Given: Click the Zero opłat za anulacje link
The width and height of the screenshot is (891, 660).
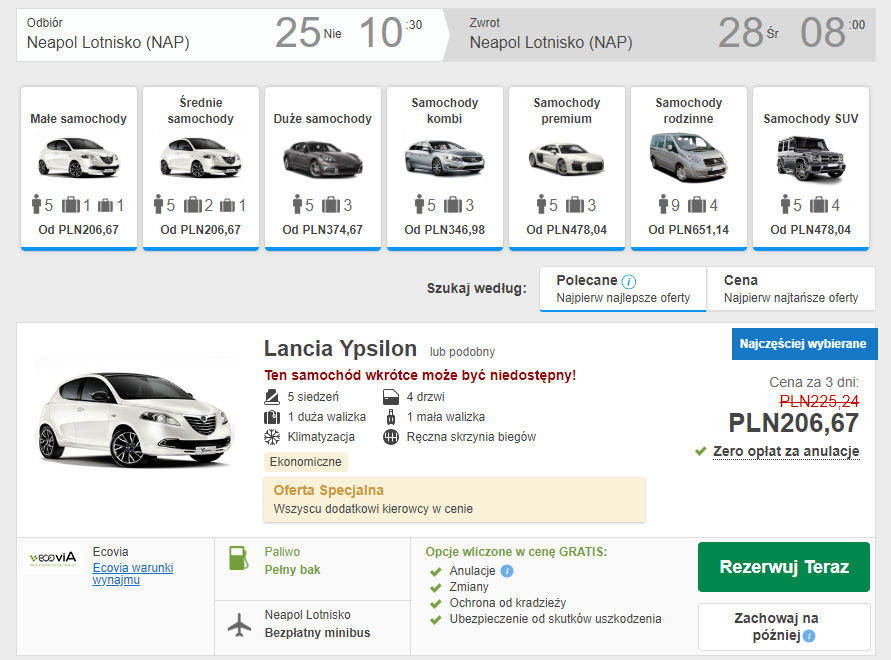Looking at the screenshot, I should (x=786, y=452).
